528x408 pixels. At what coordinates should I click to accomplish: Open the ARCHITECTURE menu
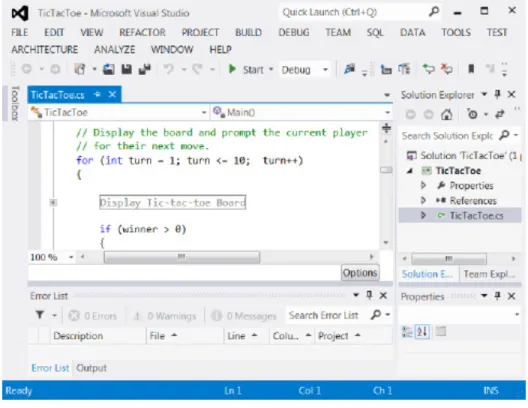pos(44,49)
